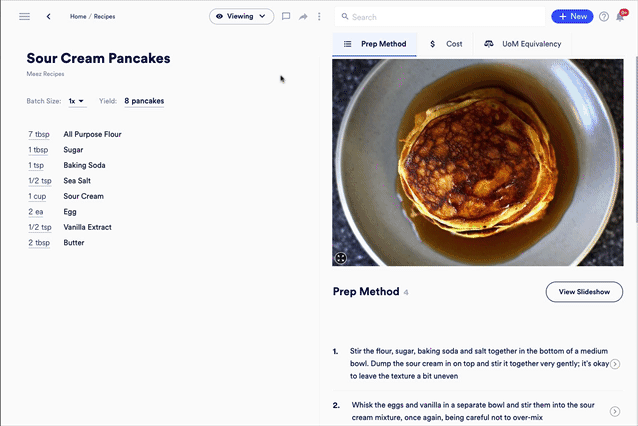This screenshot has height=426, width=638.
Task: Select the Prep Method tab
Action: coord(375,44)
